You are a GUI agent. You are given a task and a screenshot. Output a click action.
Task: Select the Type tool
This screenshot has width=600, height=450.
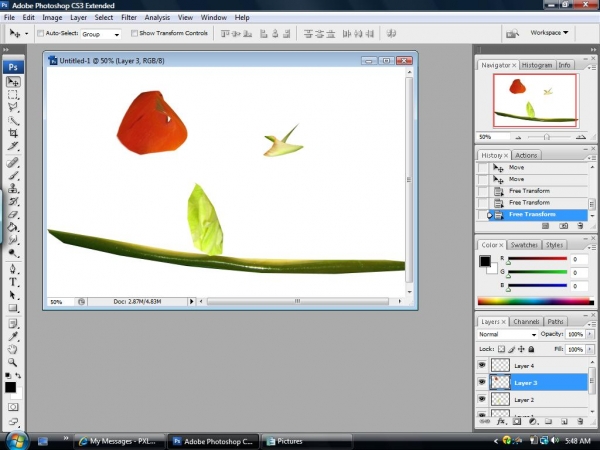13,282
